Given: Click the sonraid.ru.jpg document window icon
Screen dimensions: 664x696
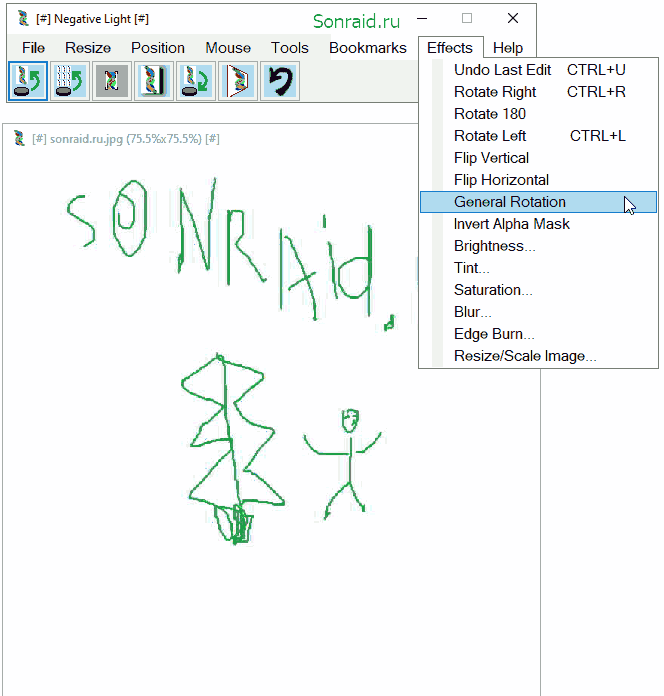Looking at the screenshot, I should (x=19, y=138).
